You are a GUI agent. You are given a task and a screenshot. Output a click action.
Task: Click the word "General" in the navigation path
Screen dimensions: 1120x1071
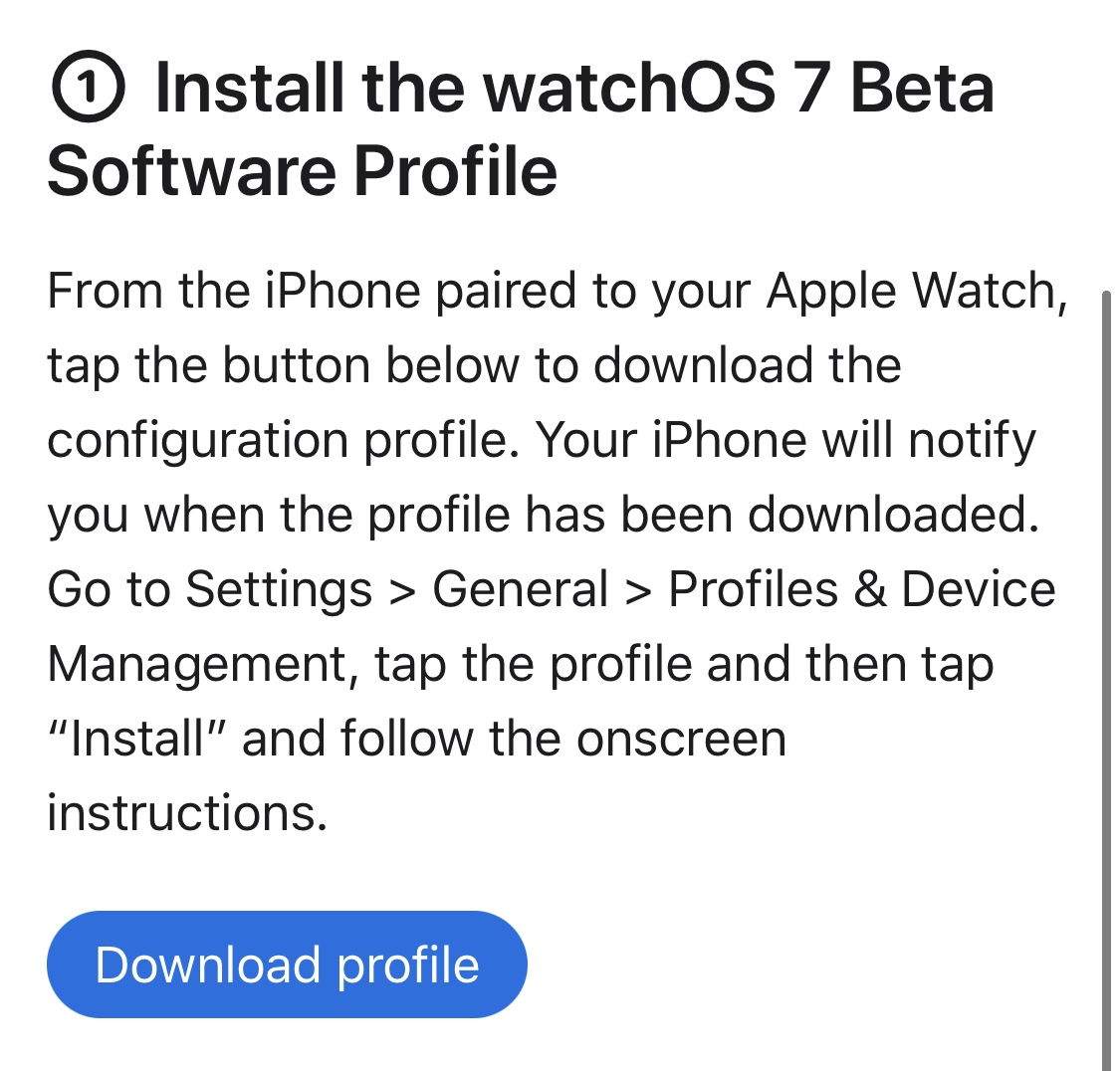point(520,589)
